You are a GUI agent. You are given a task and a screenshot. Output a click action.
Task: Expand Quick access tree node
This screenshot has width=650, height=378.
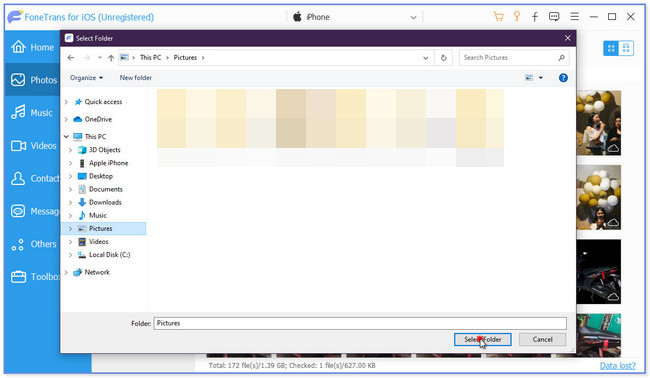click(66, 102)
